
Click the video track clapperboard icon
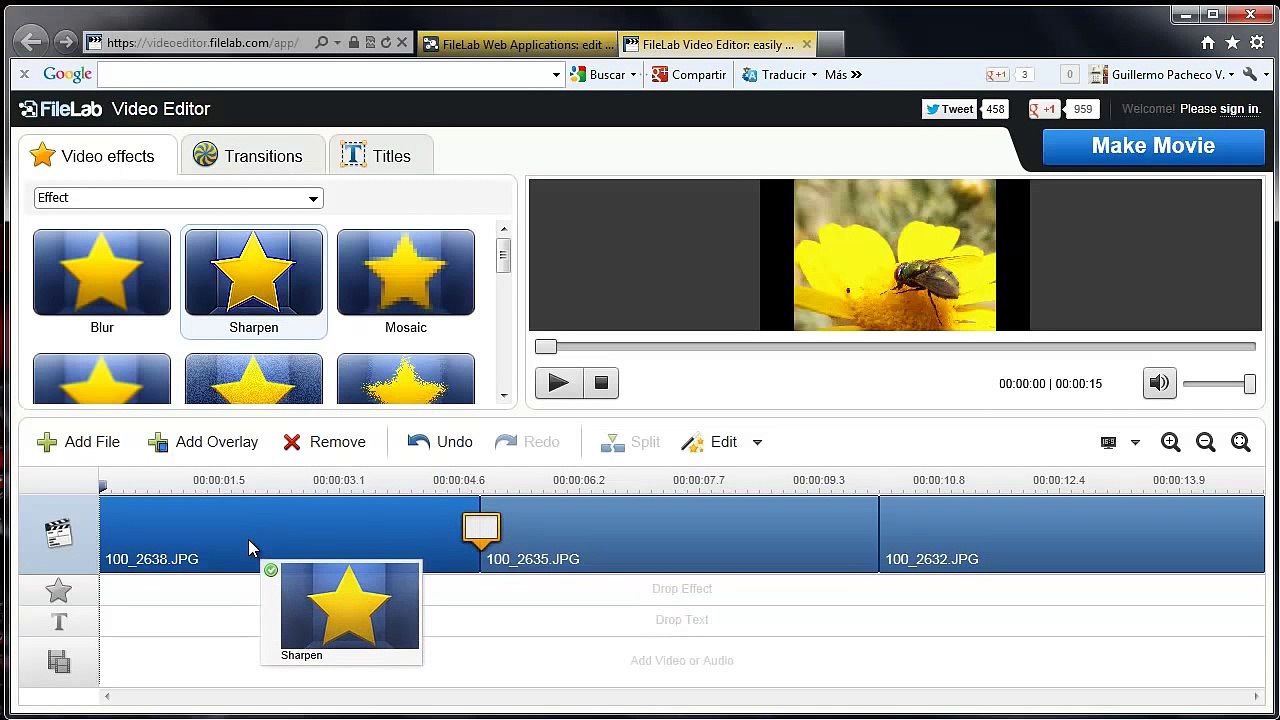59,533
